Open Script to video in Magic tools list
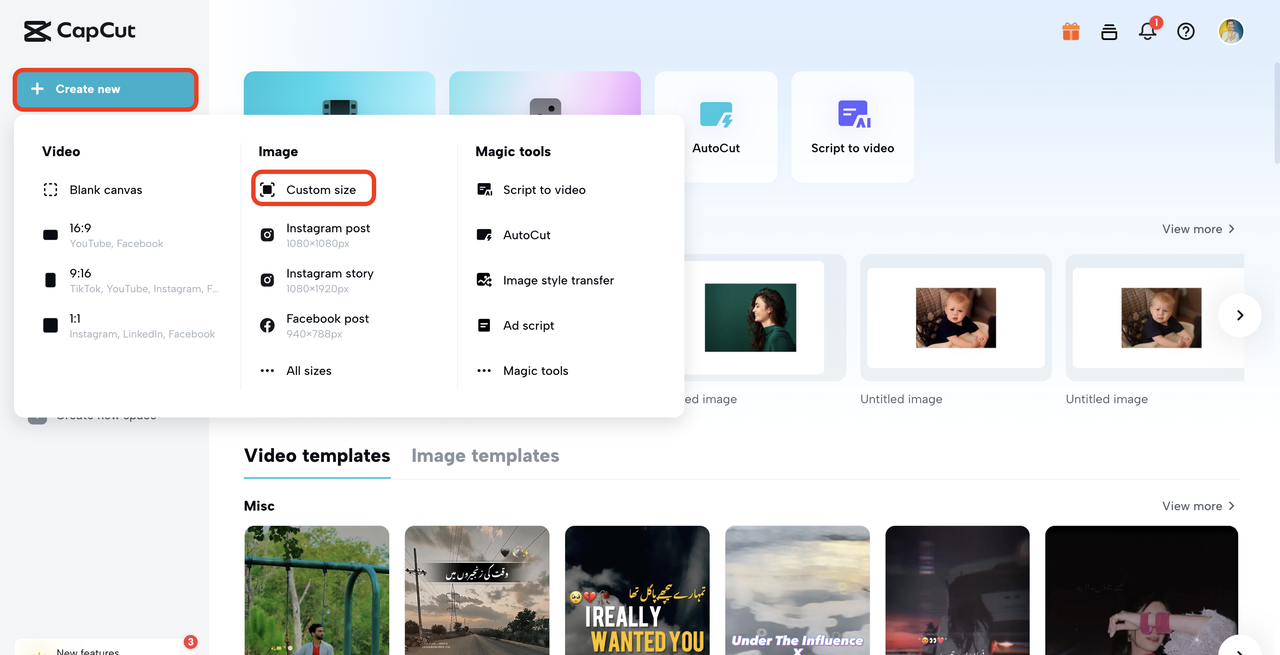Image resolution: width=1280 pixels, height=655 pixels. (531, 190)
